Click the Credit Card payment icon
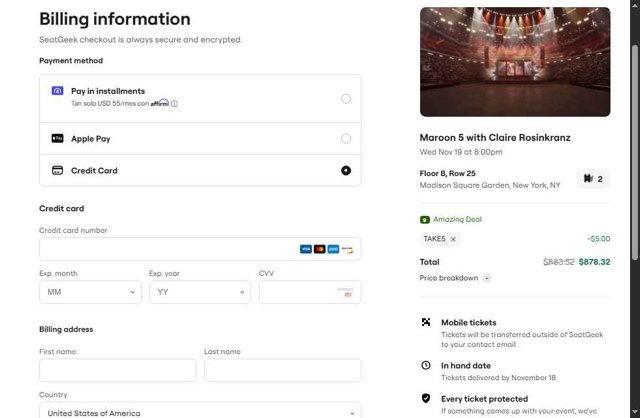Image resolution: width=640 pixels, height=418 pixels. click(57, 170)
